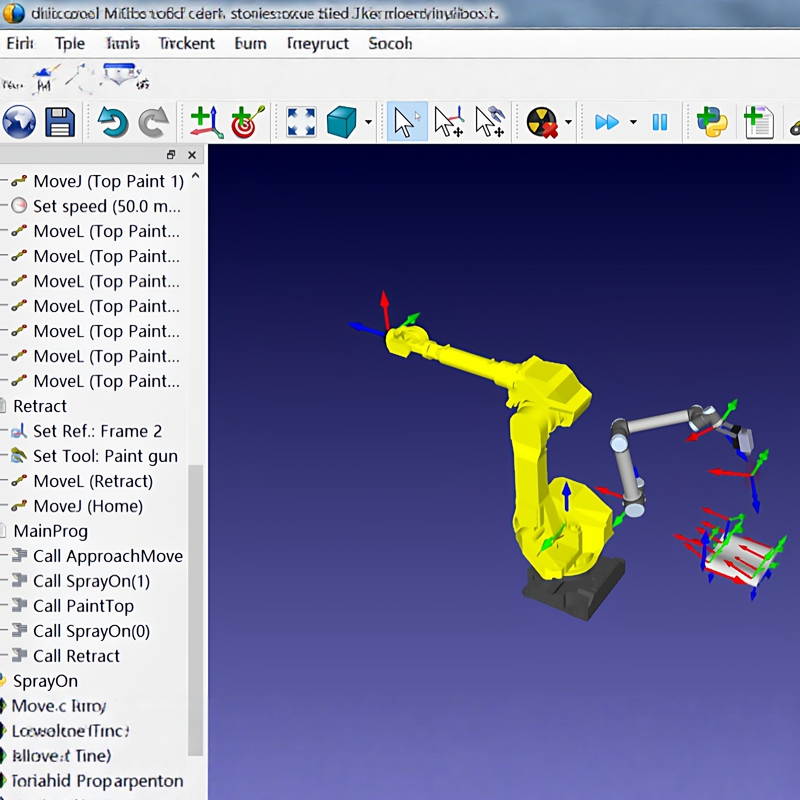The height and width of the screenshot is (800, 800).
Task: Open the 'Burn' menu
Action: [x=250, y=43]
